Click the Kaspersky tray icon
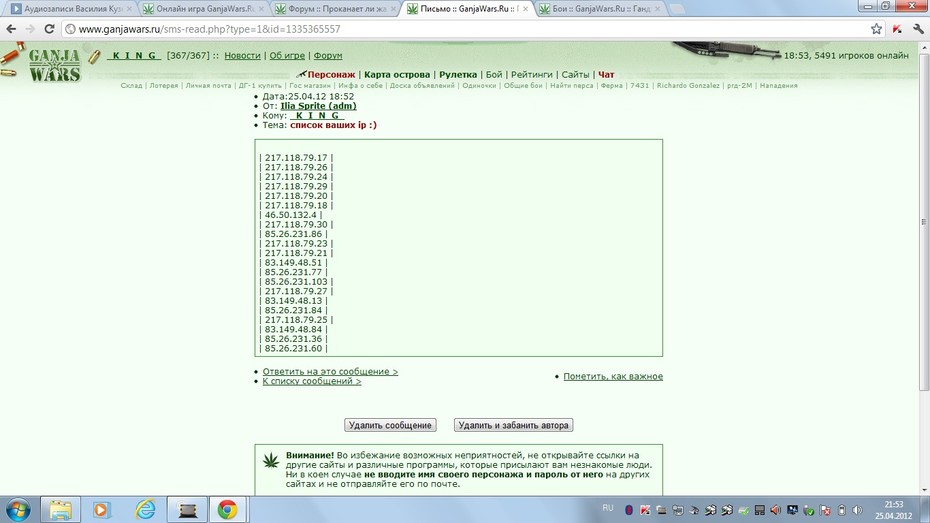 (x=645, y=510)
